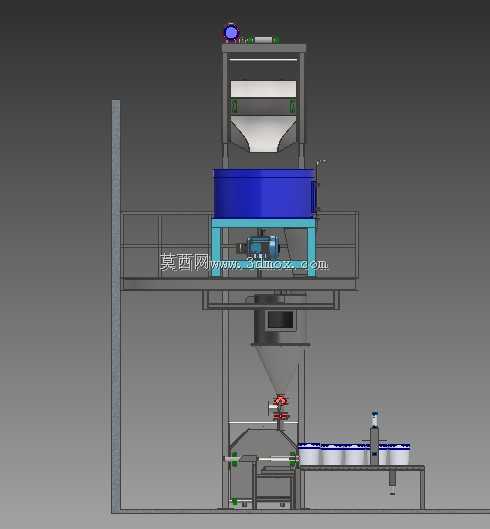Select the cyan support frame beneath the blue tank

click(x=264, y=248)
